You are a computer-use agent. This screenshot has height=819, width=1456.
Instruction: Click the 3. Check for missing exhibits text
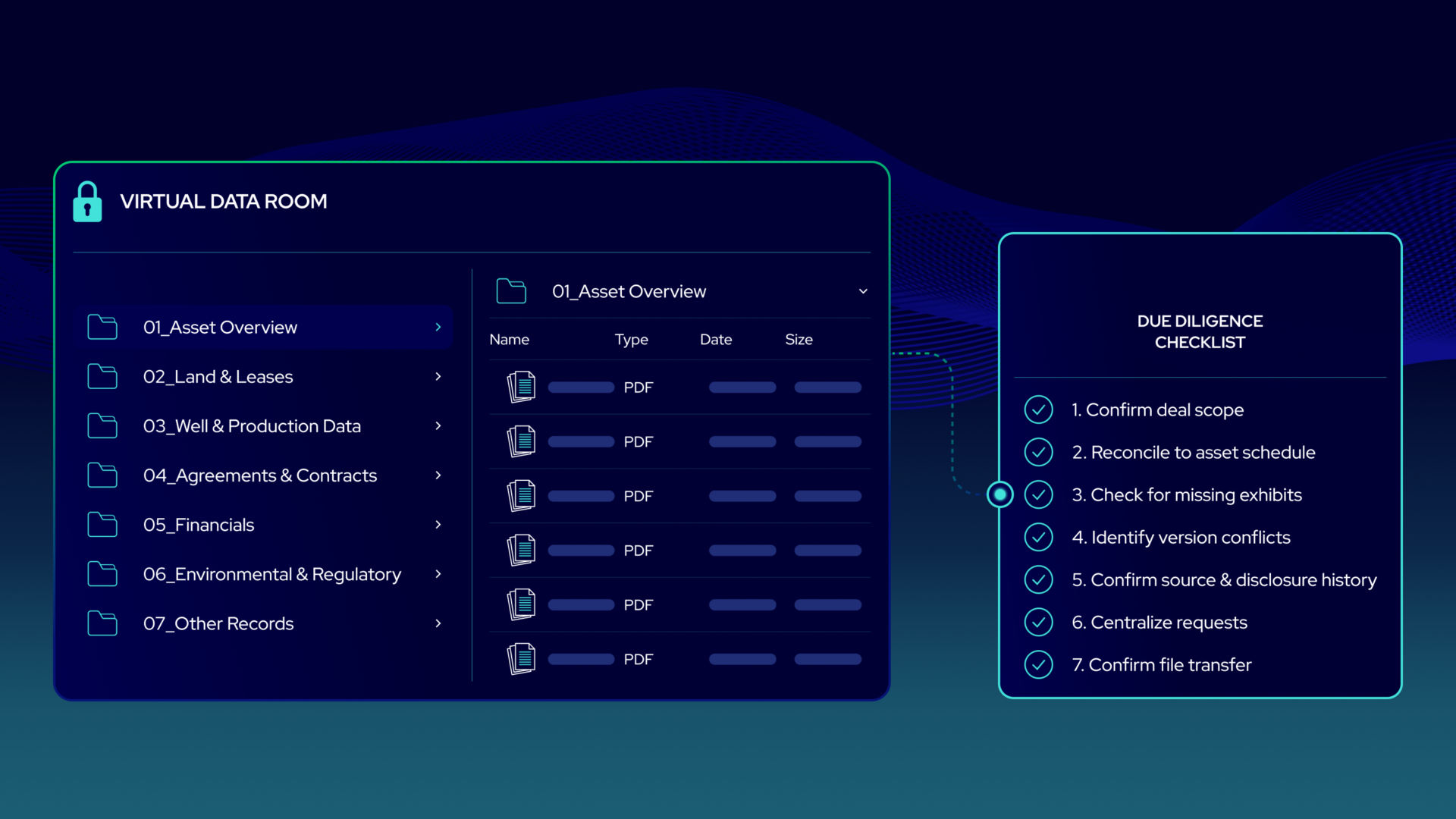click(x=1187, y=494)
